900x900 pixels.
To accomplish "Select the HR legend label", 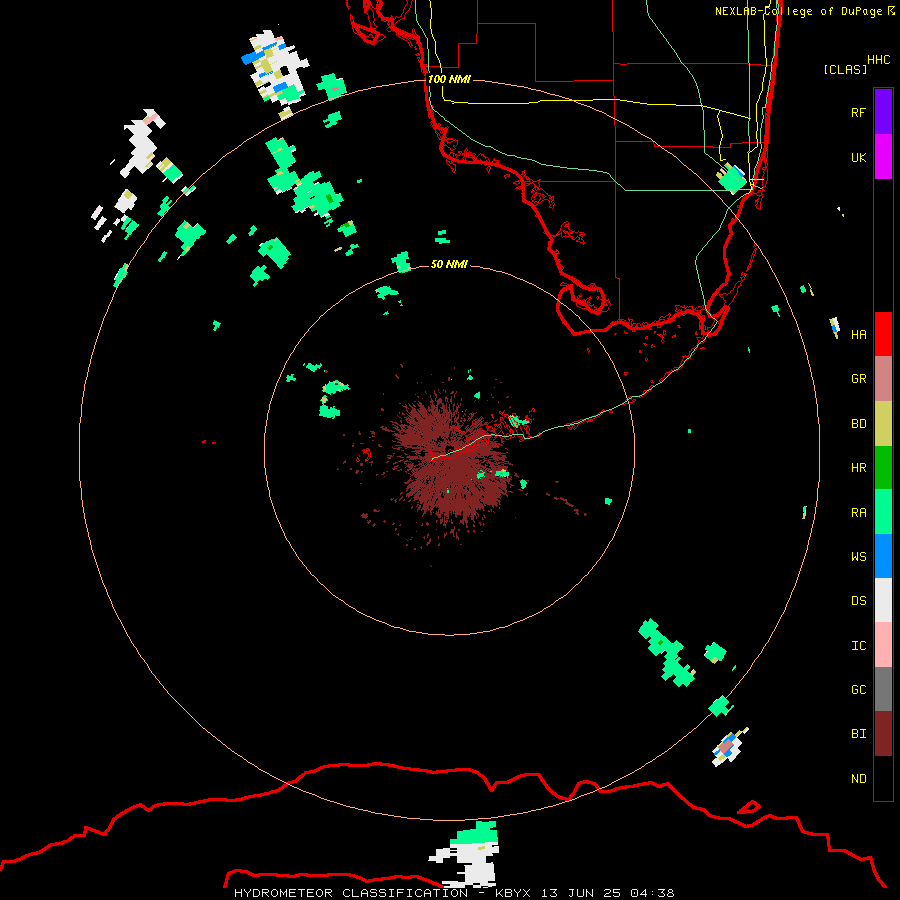I will tap(858, 468).
